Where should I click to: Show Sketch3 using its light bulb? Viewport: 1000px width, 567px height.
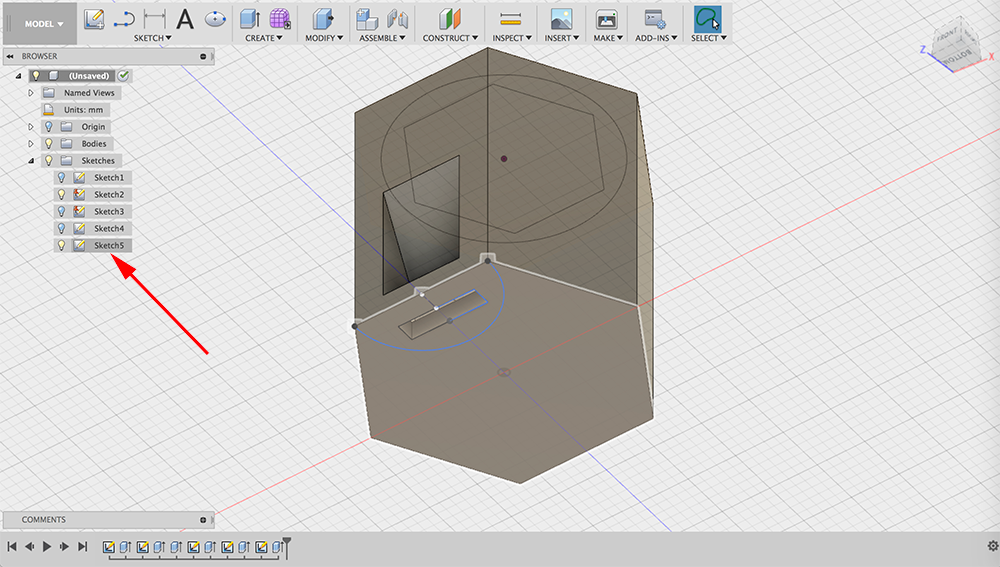[61, 211]
